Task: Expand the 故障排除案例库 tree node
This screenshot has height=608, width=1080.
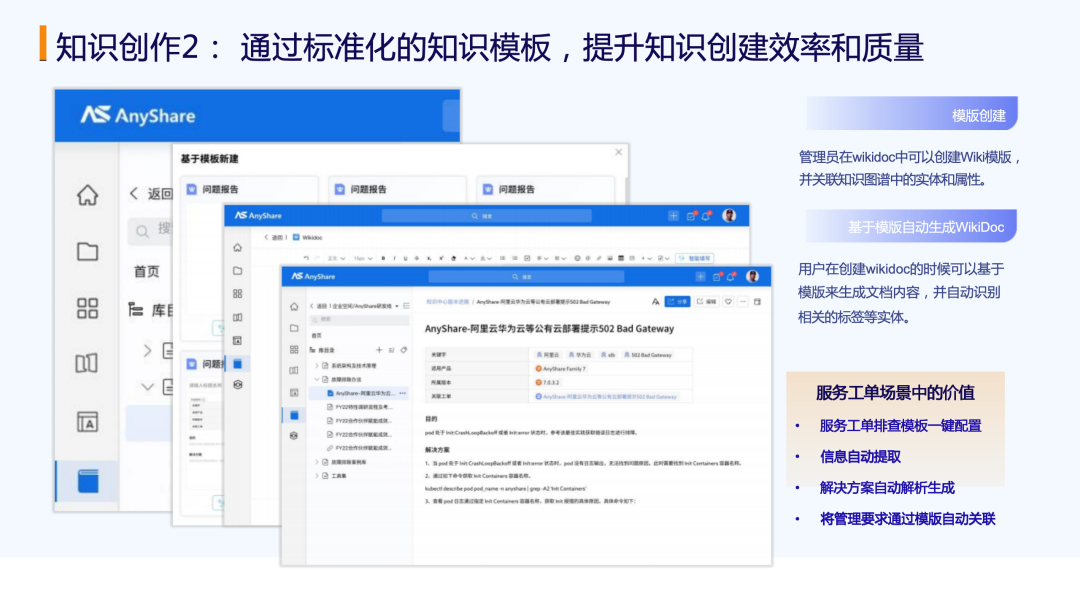Action: 317,462
